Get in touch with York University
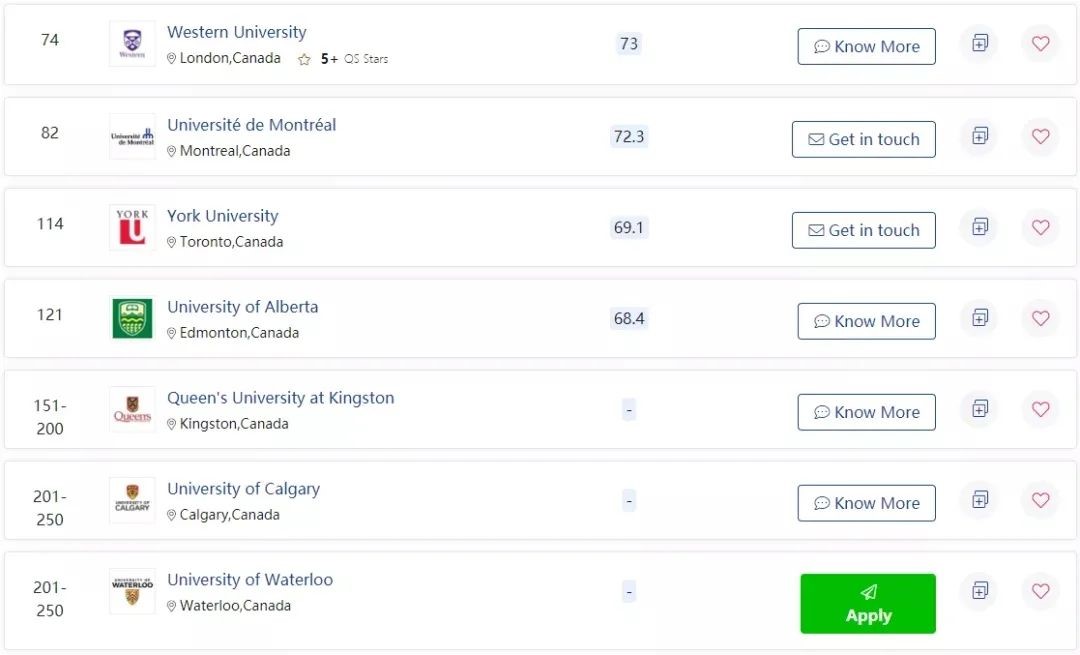Viewport: 1080px width, 655px height. (864, 230)
